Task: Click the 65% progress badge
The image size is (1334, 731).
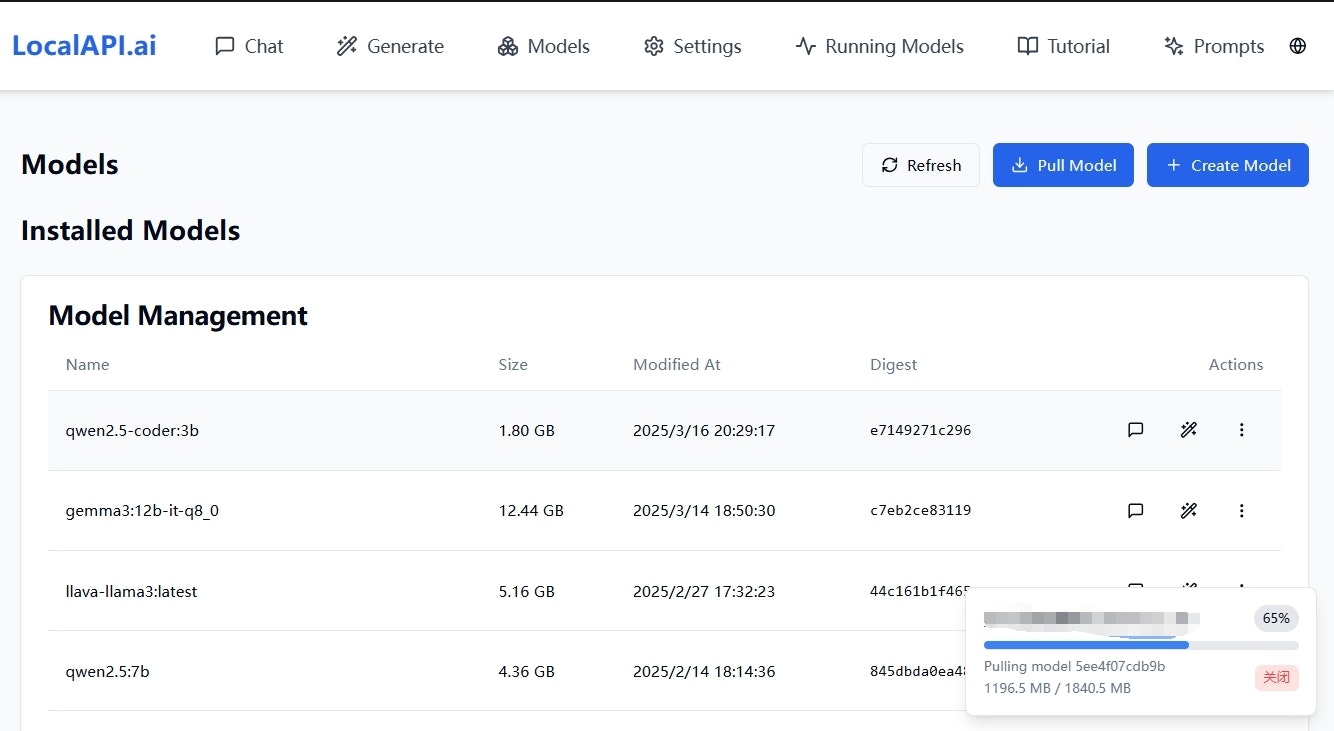Action: 1276,618
